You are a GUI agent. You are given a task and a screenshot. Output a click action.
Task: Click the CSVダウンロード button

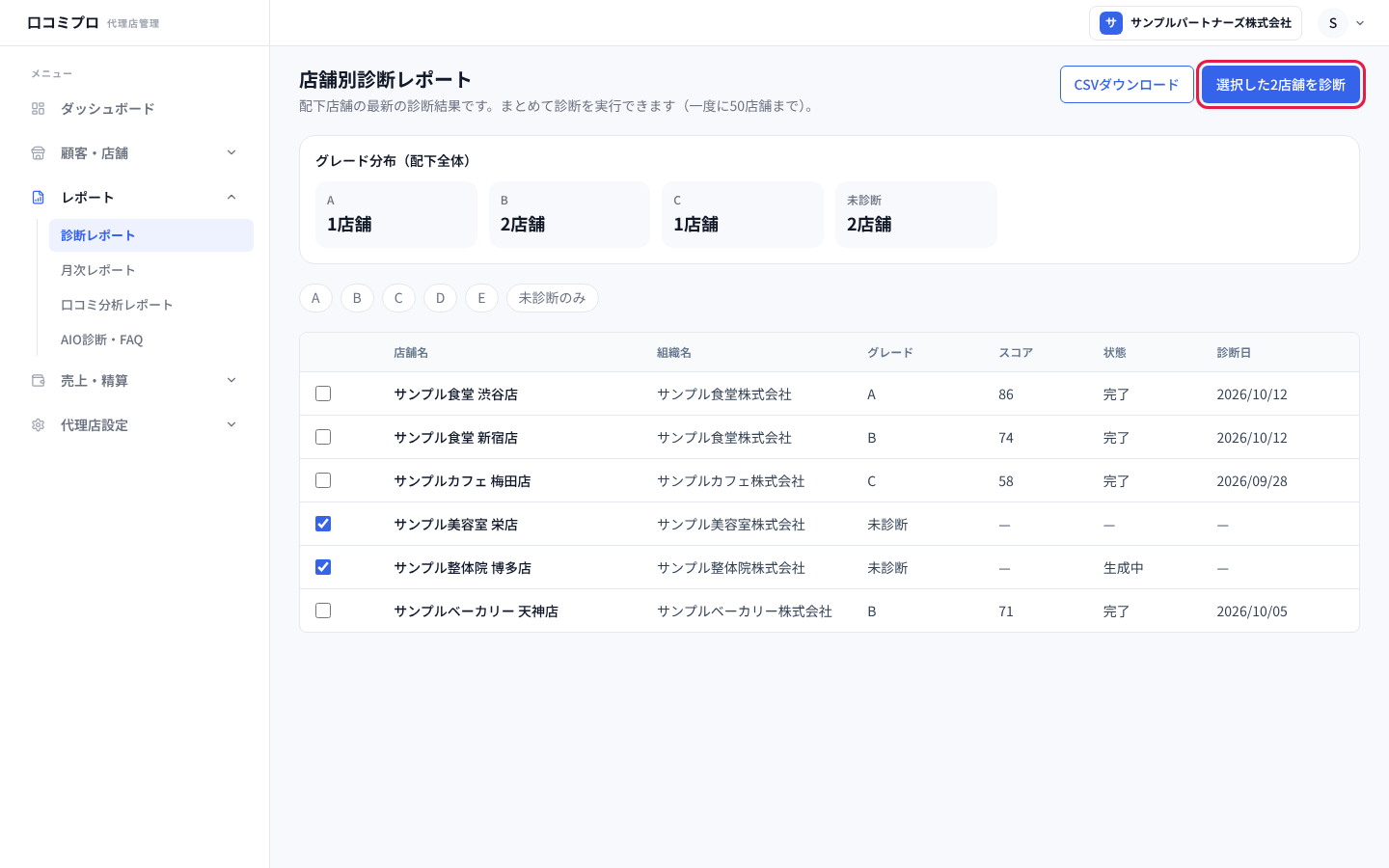point(1127,85)
